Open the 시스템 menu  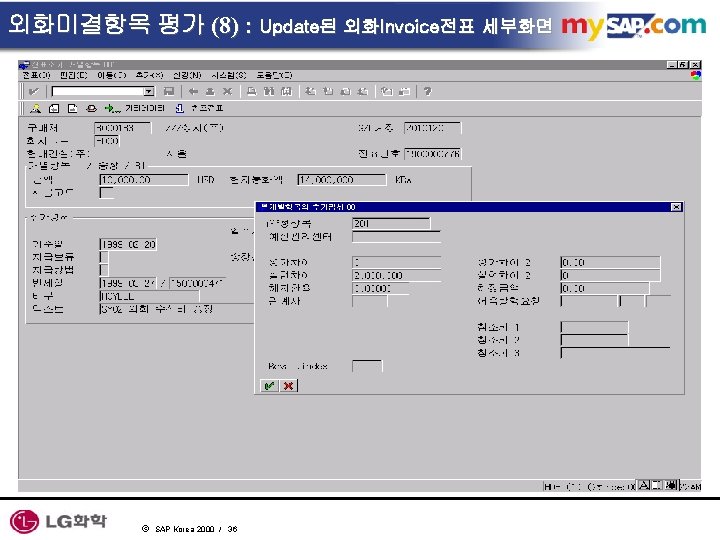point(229,75)
